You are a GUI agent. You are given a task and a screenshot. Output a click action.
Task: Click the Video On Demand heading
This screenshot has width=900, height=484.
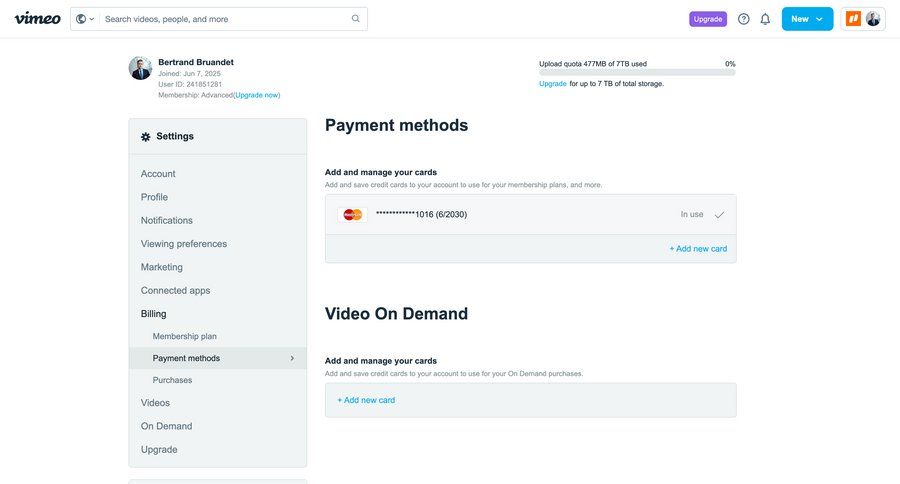click(x=396, y=313)
